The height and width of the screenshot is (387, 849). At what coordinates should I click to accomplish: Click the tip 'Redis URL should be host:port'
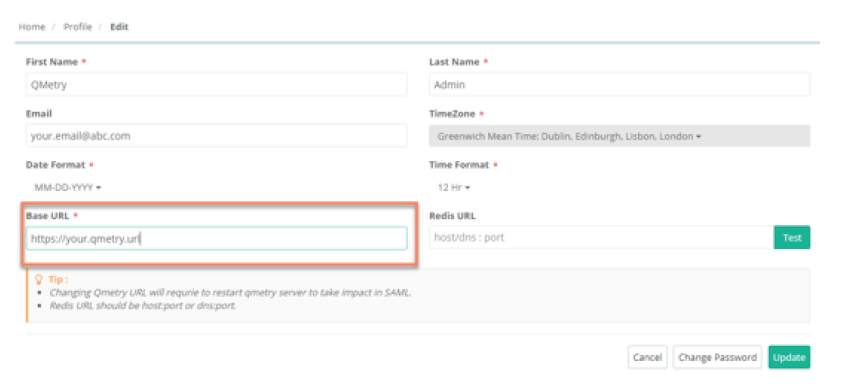coord(143,305)
